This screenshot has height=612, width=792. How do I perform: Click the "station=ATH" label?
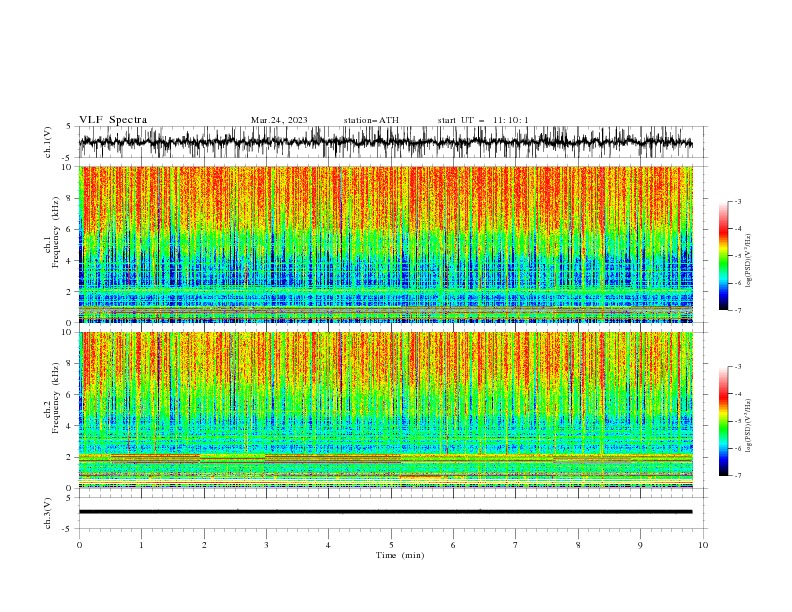click(371, 120)
